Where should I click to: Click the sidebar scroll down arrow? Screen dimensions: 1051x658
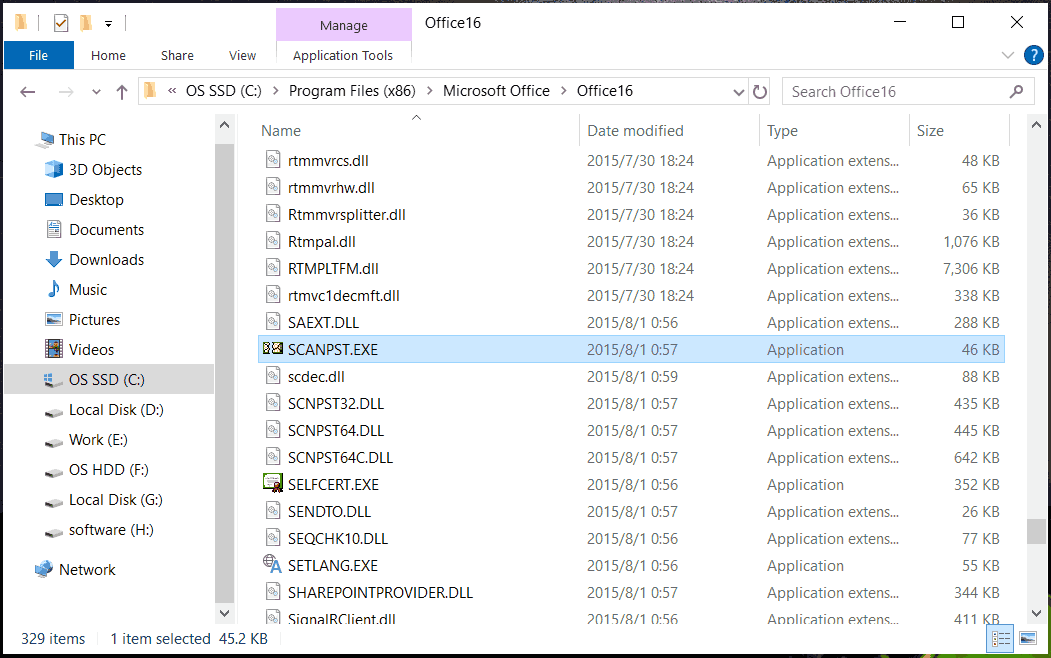point(225,612)
